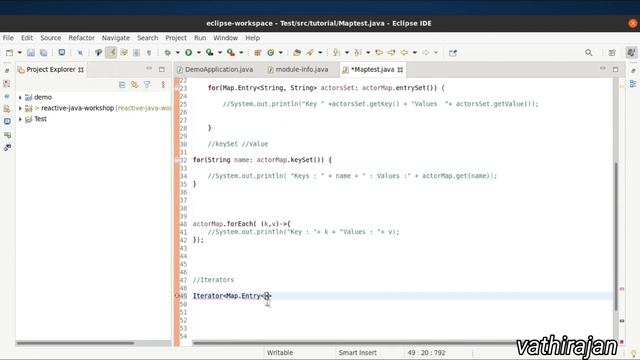640x360 pixels.
Task: Click the editor vertical scrollbar thumb
Action: [616, 237]
